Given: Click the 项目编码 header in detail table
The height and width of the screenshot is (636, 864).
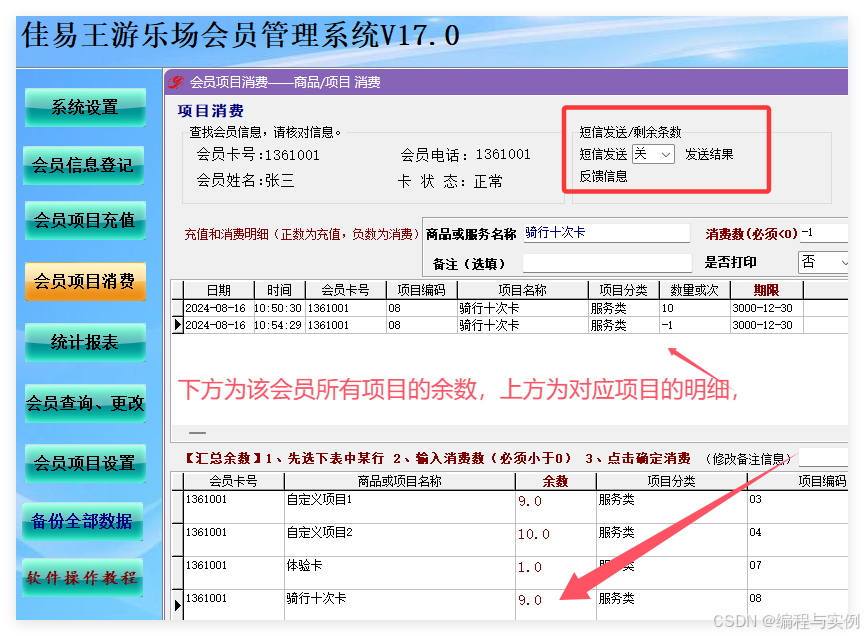Looking at the screenshot, I should click(x=422, y=290).
